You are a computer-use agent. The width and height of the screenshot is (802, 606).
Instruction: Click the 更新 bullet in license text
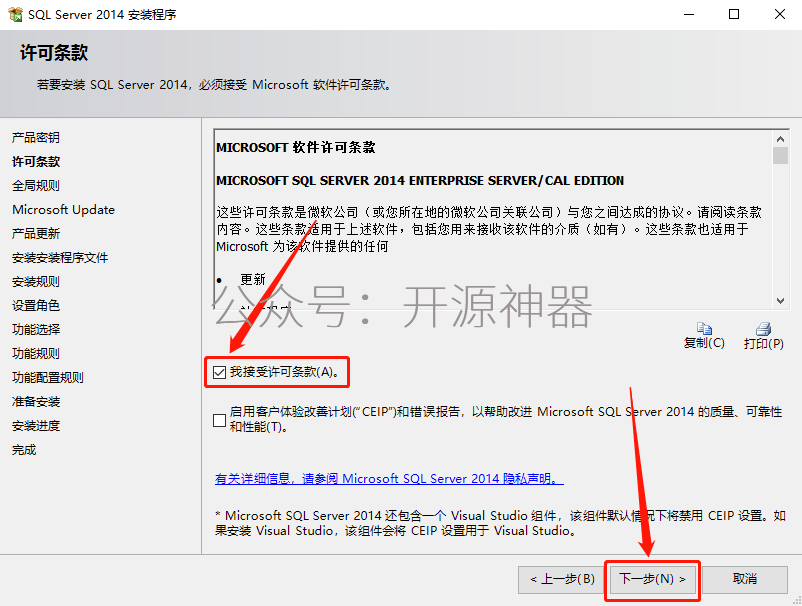pos(253,279)
